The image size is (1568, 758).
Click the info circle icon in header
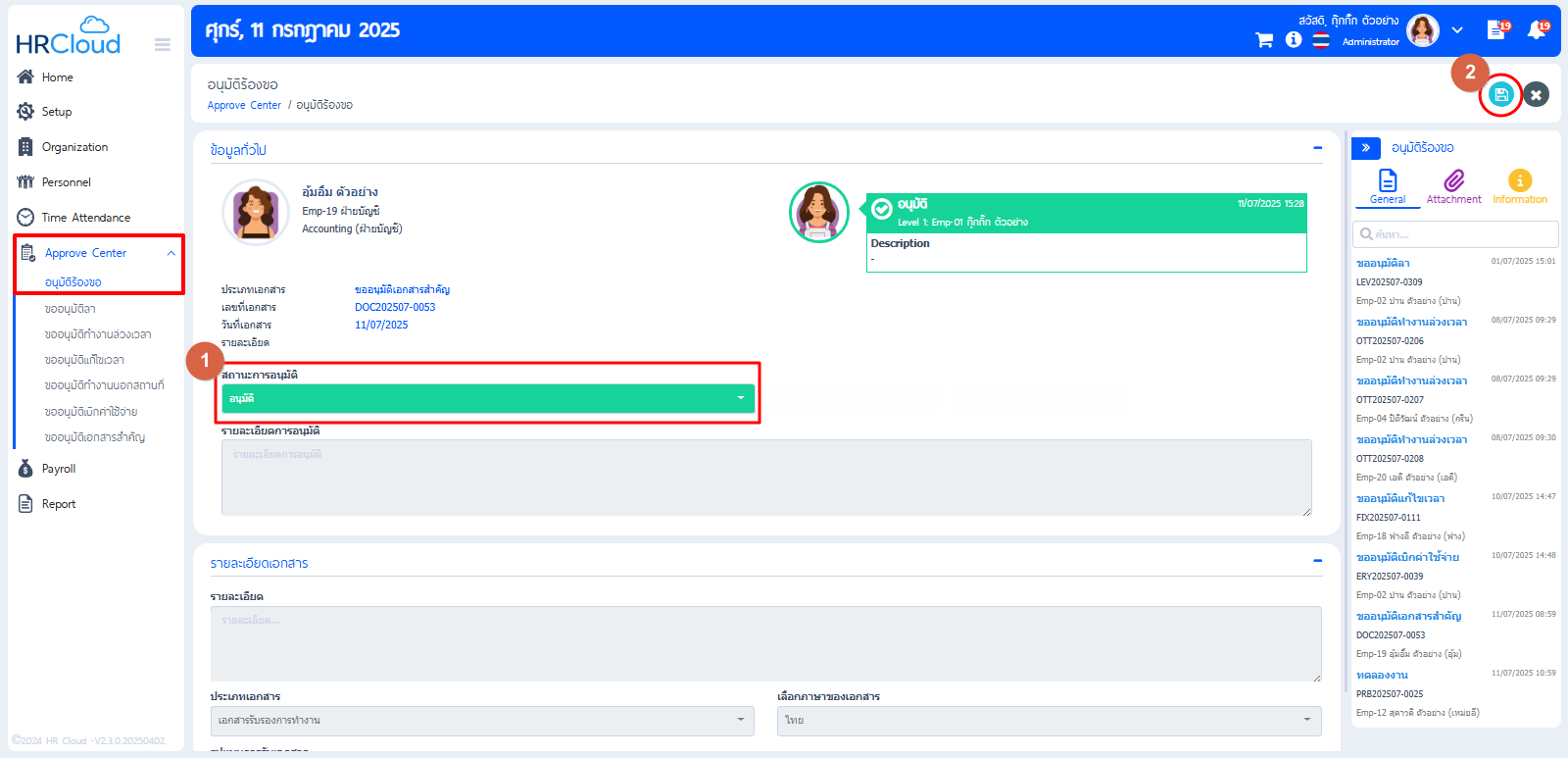coord(1294,40)
